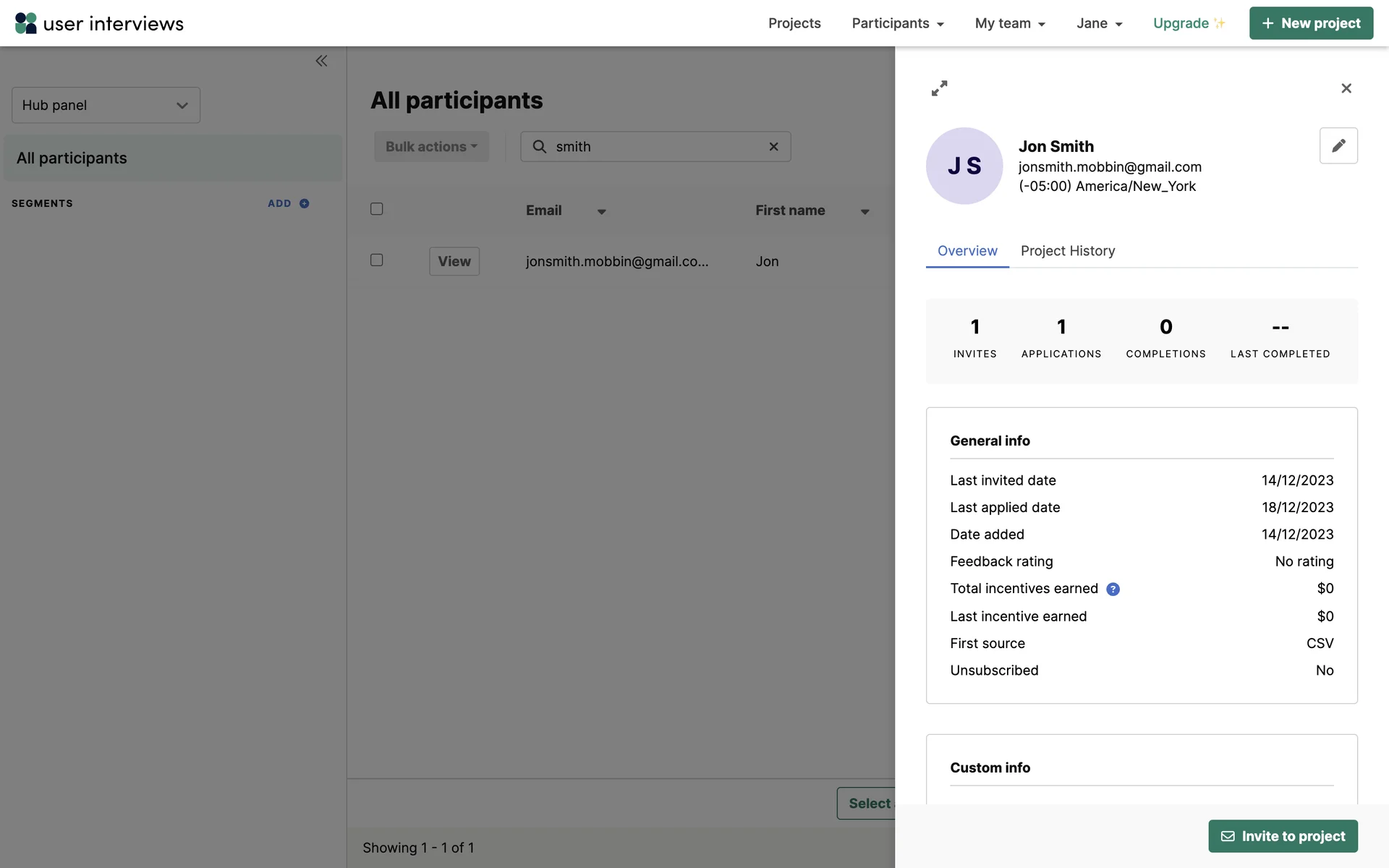Clear the smith search text
1389x868 pixels.
click(x=773, y=147)
